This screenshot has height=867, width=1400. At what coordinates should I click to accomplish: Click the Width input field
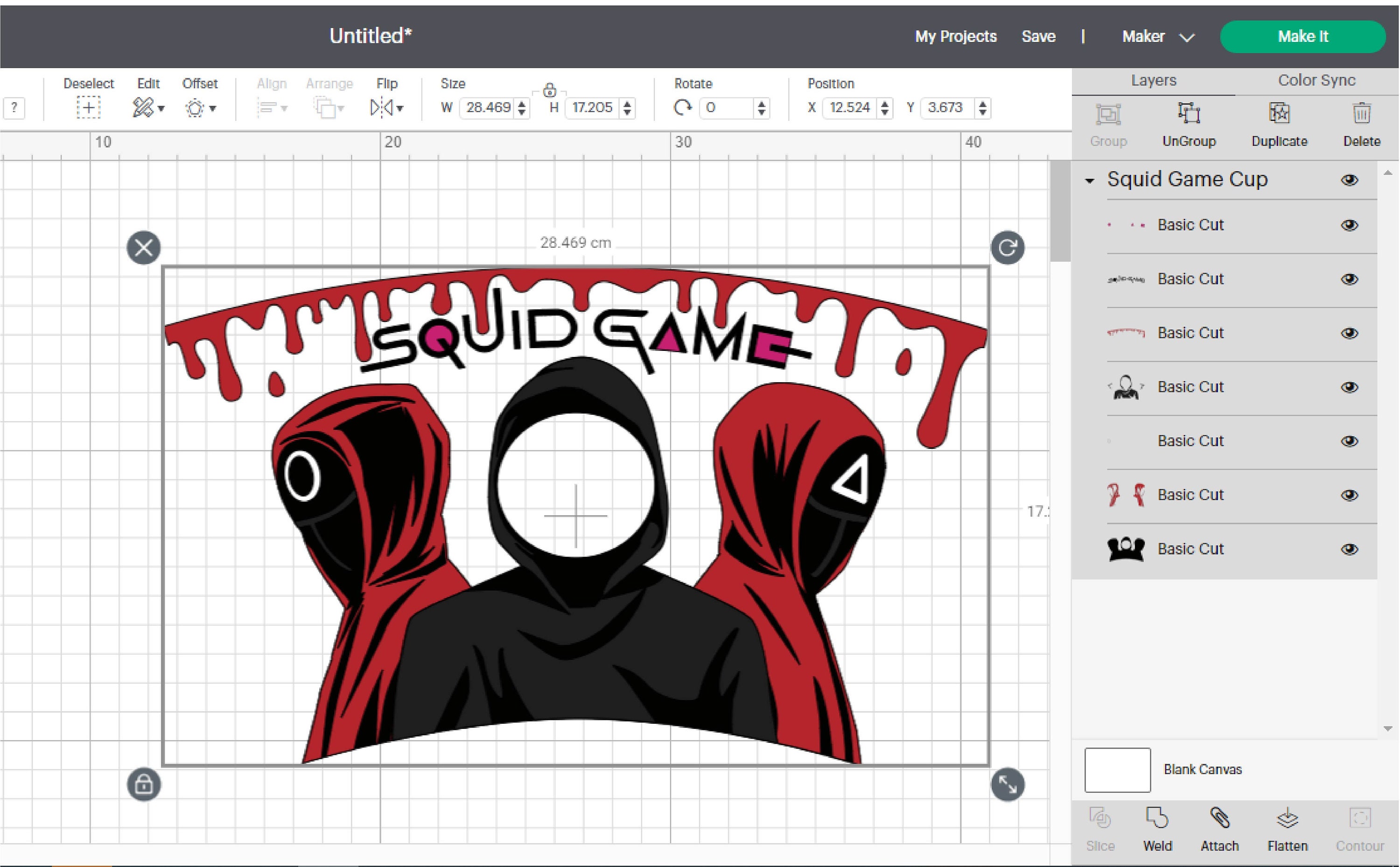[x=488, y=108]
